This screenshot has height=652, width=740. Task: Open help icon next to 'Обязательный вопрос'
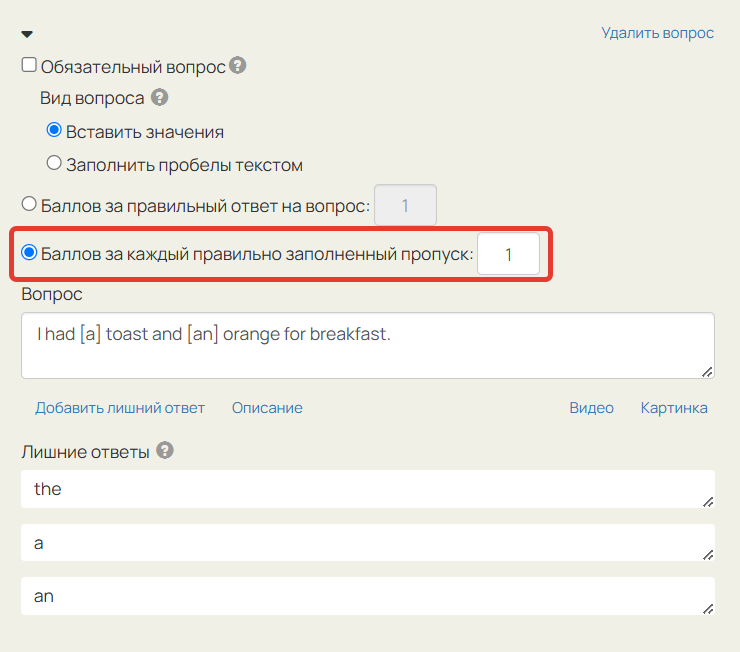tap(237, 65)
